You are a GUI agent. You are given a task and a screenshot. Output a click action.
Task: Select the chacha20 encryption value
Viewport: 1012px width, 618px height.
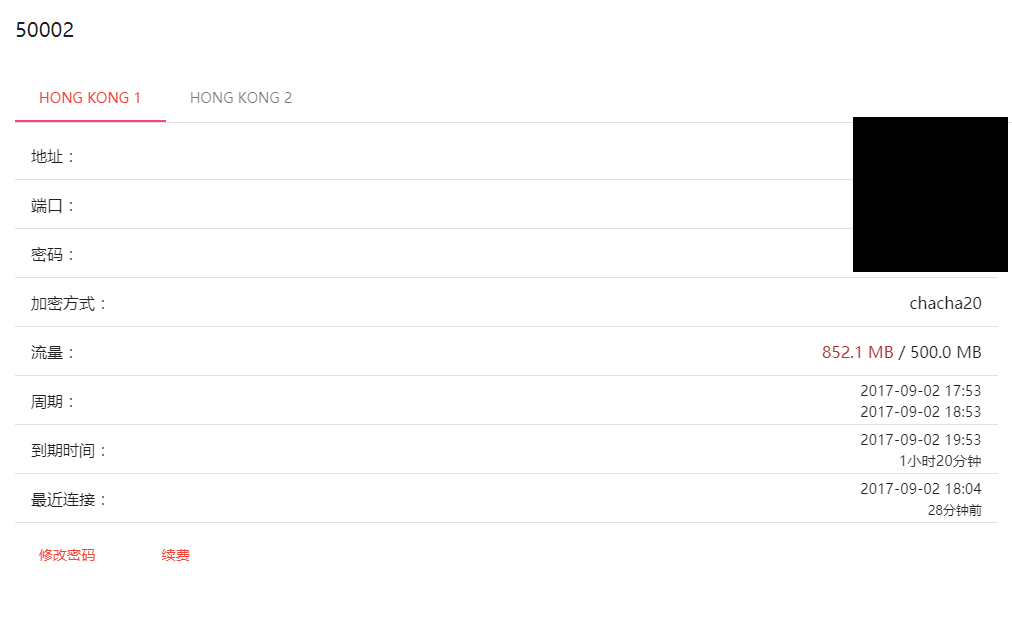944,303
